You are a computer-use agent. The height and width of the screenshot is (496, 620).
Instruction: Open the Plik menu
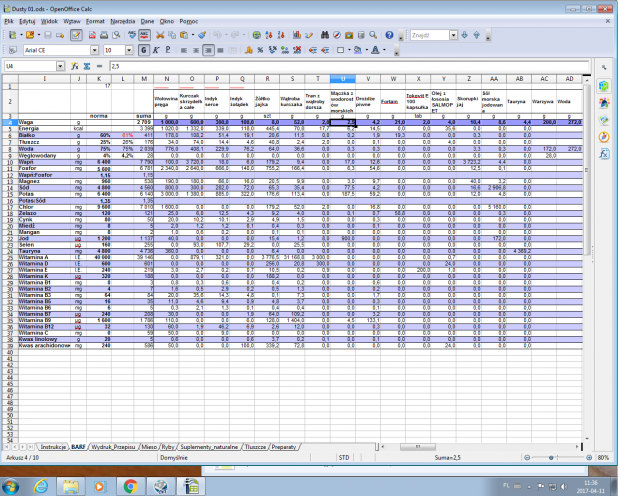pyautogui.click(x=9, y=21)
